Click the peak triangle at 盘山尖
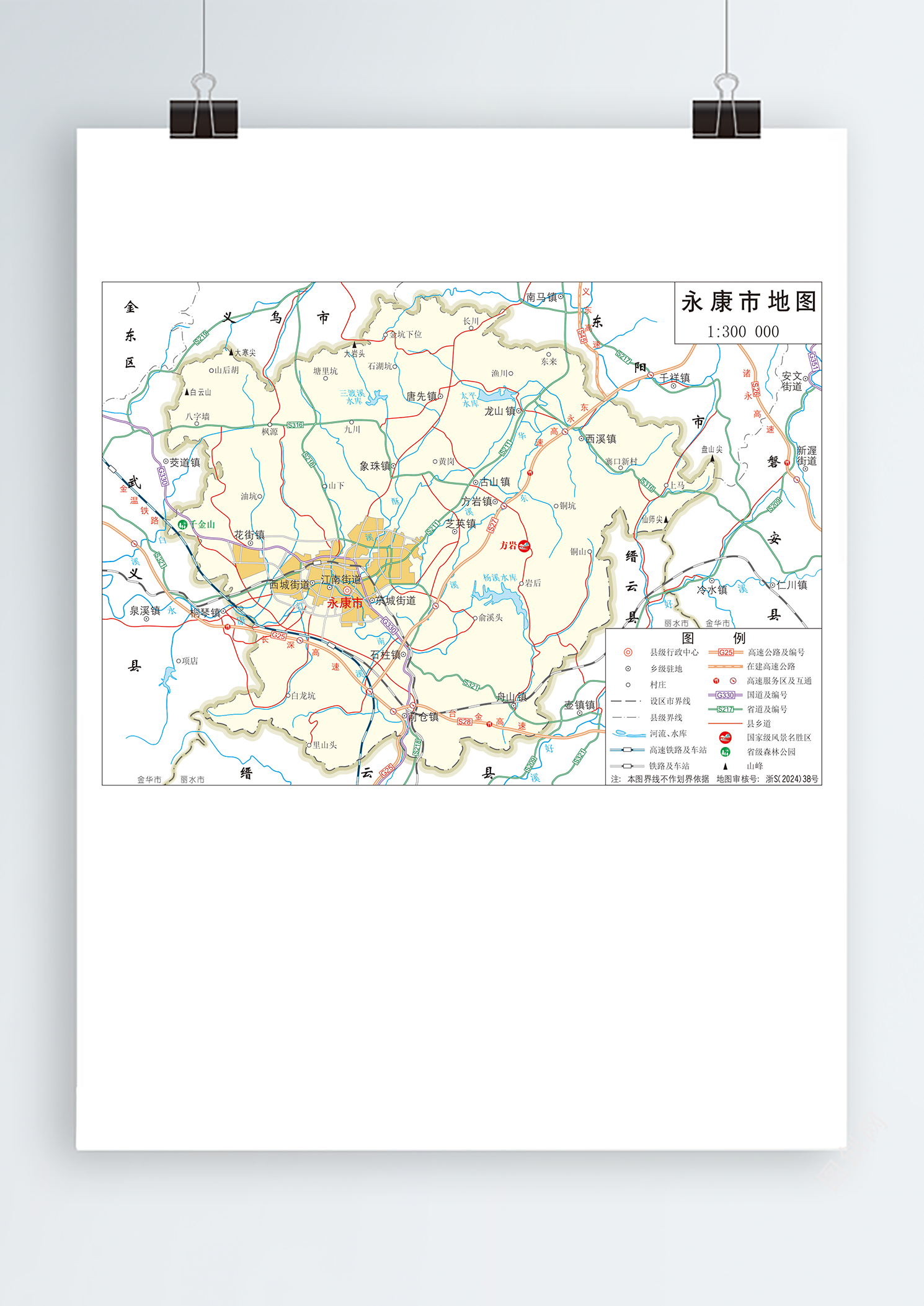This screenshot has height=1306, width=924. point(712,458)
